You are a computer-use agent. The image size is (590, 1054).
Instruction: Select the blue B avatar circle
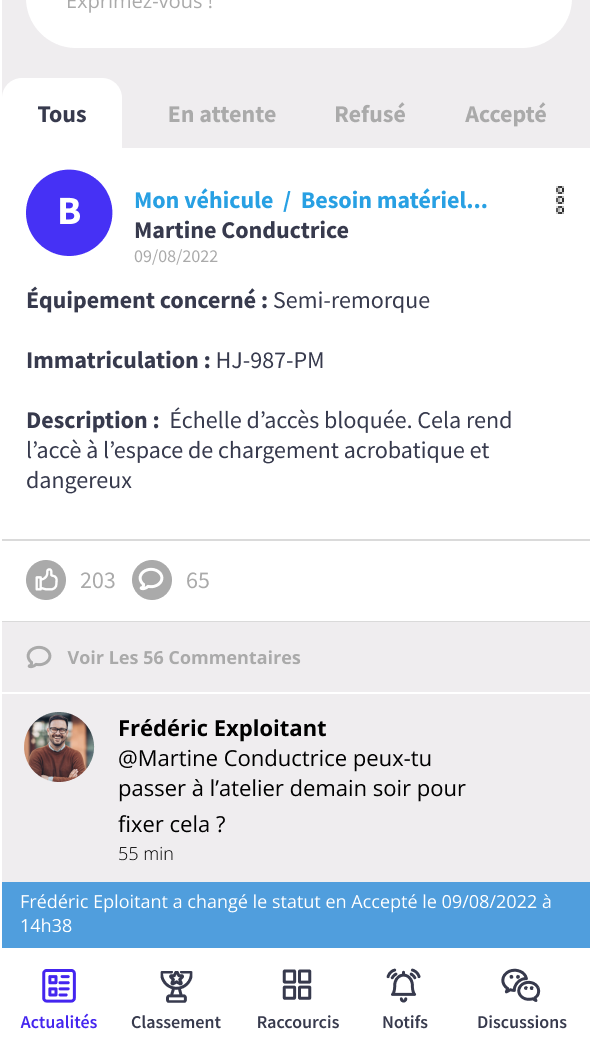(69, 212)
